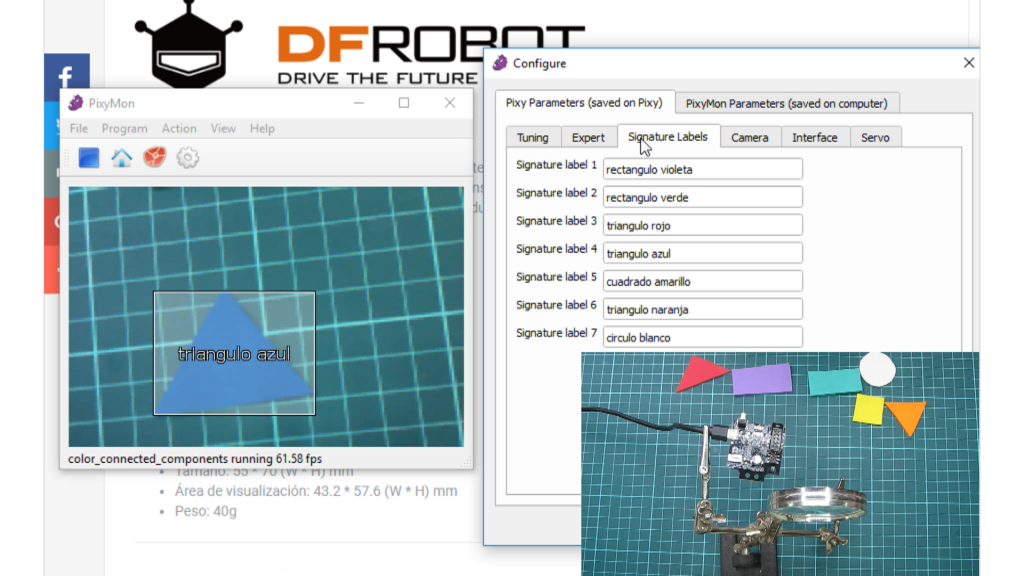Switch to the Expert tab
This screenshot has height=576, width=1024.
click(x=588, y=138)
